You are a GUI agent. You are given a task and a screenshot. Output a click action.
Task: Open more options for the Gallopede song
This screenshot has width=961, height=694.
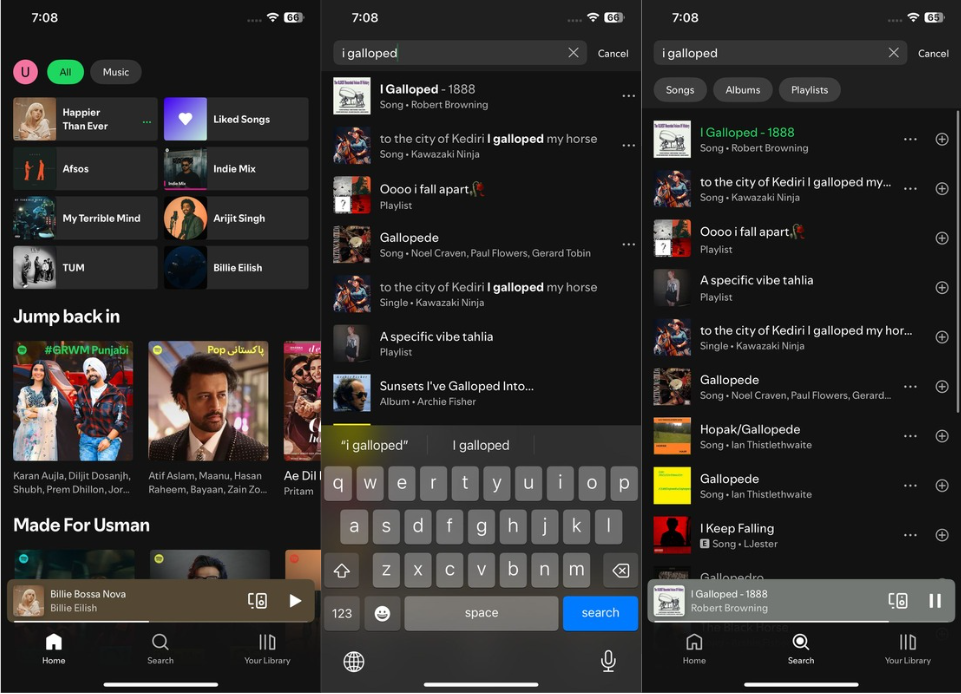click(629, 244)
